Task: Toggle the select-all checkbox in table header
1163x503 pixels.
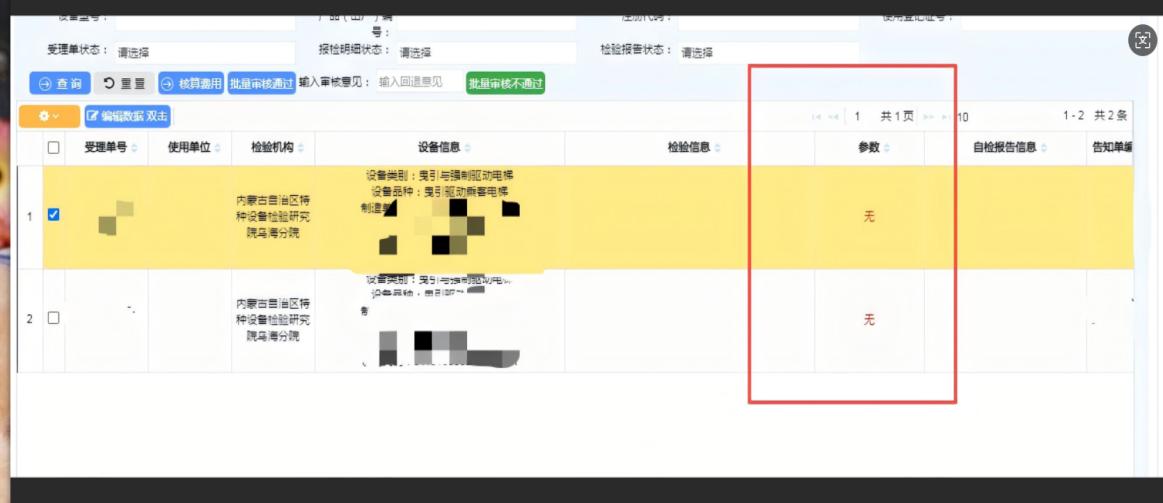Action: point(54,148)
